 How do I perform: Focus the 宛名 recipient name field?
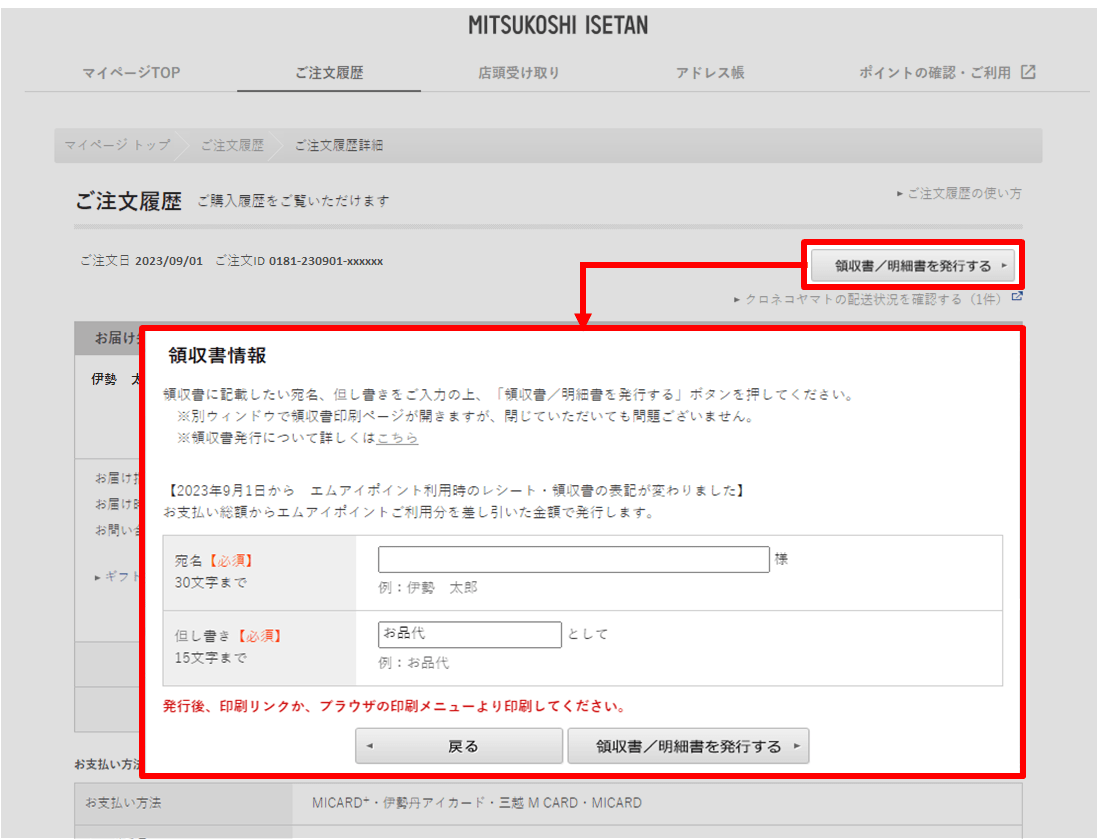tap(574, 559)
